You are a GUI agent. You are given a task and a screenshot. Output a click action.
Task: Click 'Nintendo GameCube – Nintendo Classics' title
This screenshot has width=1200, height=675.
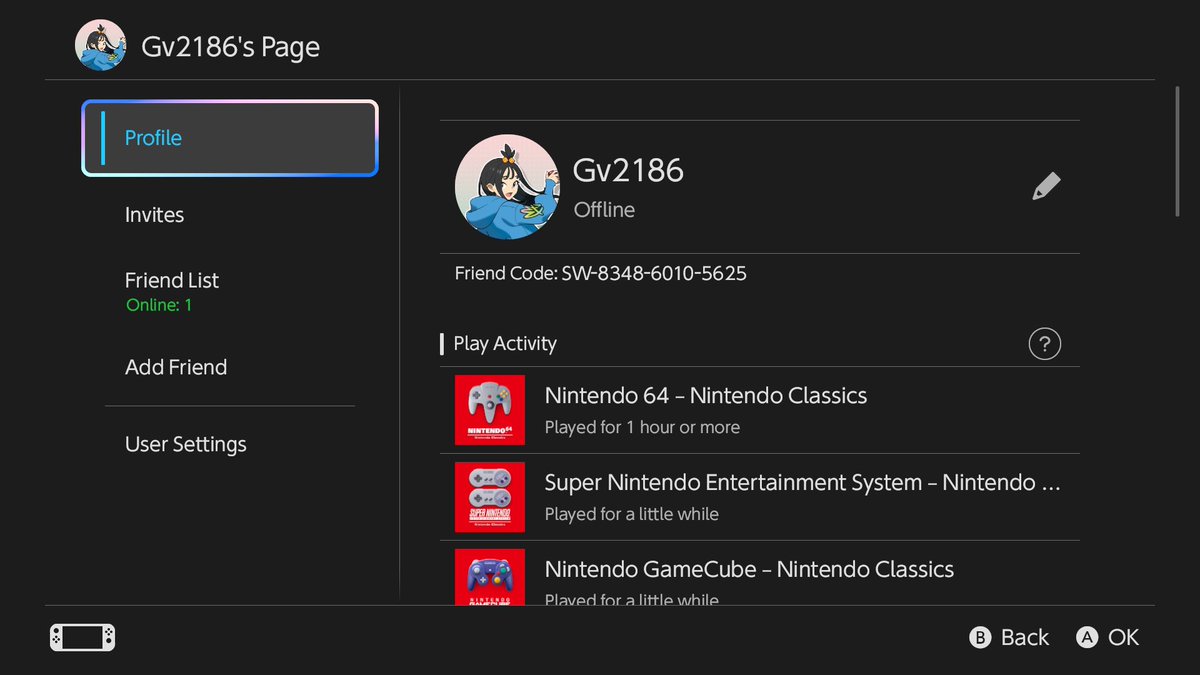pyautogui.click(x=749, y=570)
